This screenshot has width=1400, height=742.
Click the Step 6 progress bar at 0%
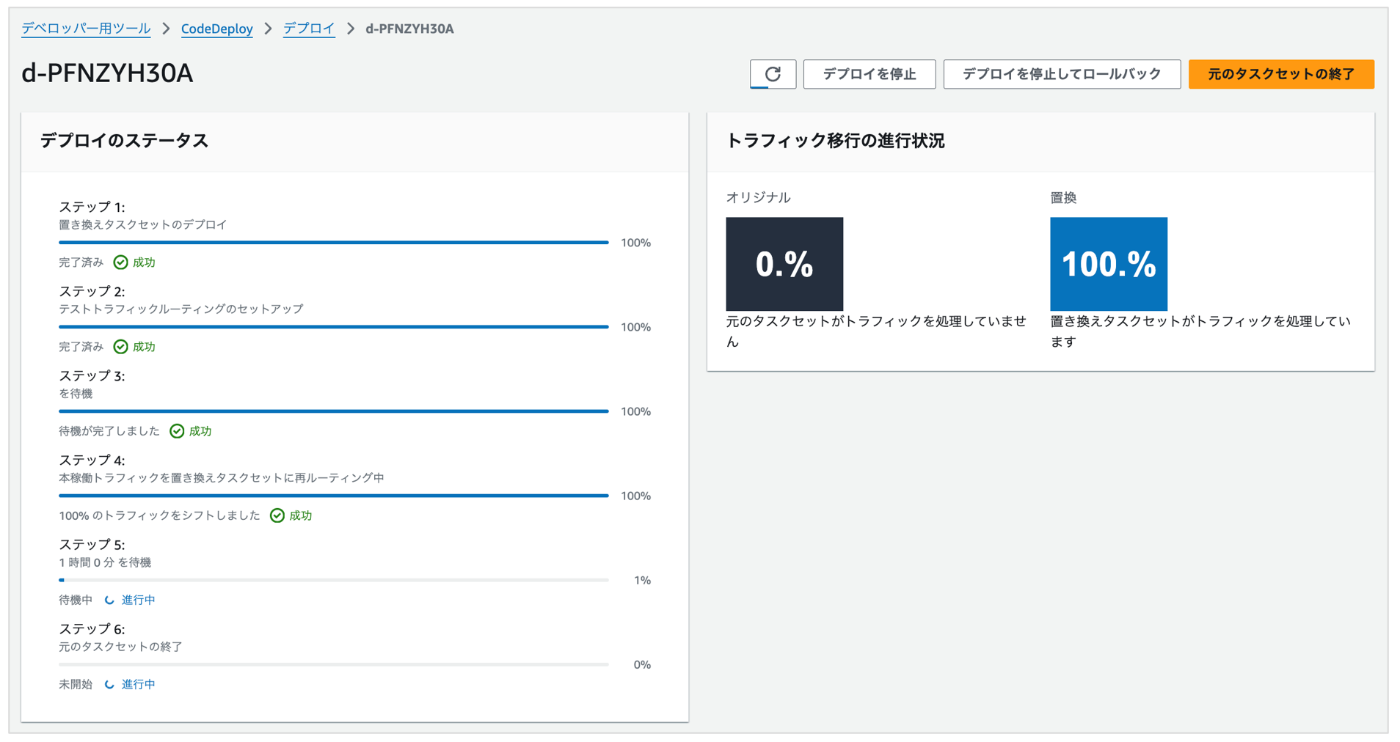334,664
